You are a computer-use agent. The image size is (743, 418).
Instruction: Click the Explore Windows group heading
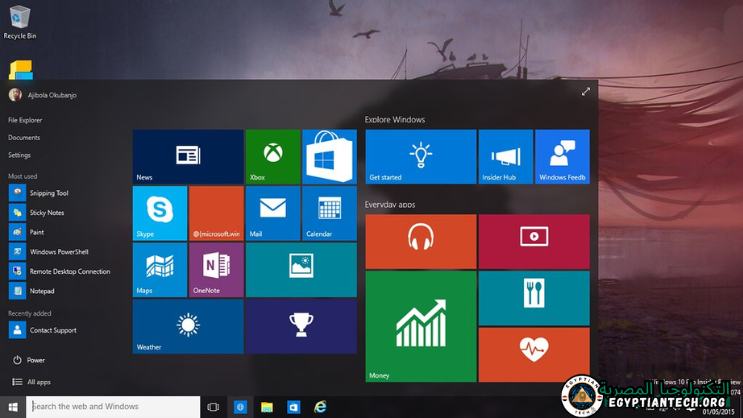pos(395,120)
